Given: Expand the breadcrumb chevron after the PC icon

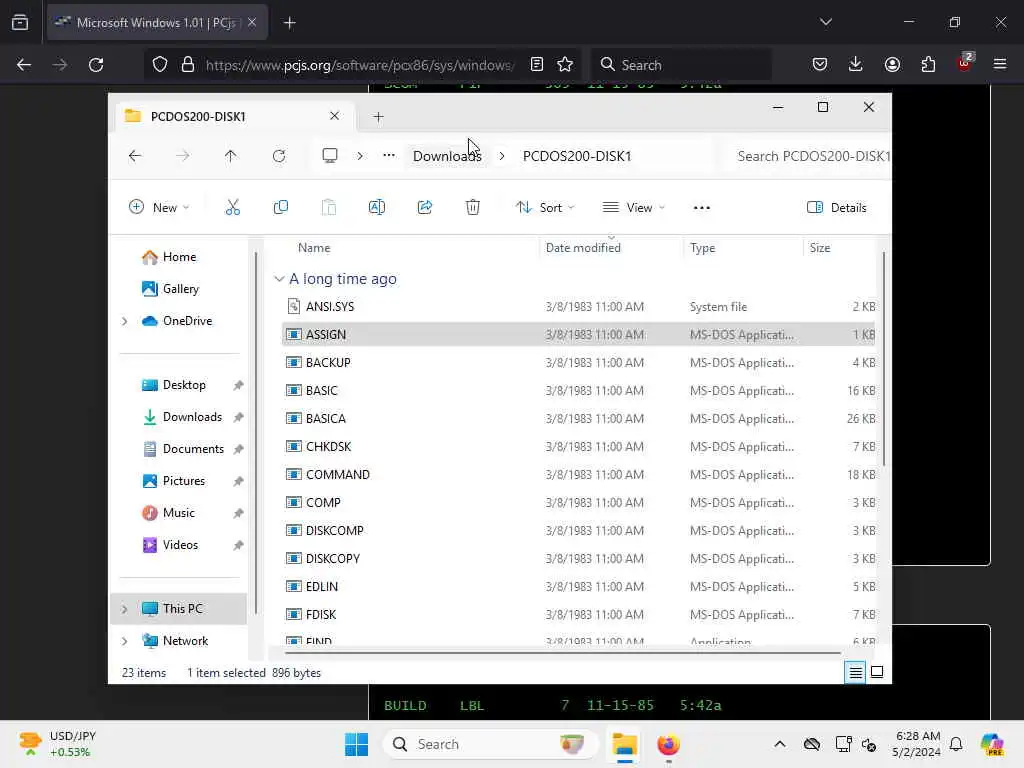Looking at the screenshot, I should (x=360, y=156).
